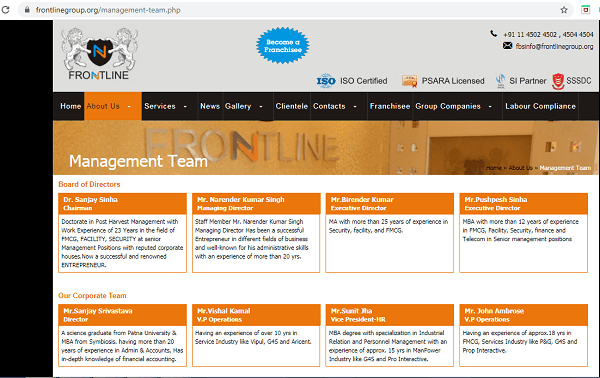Open the Contacts menu

329,106
